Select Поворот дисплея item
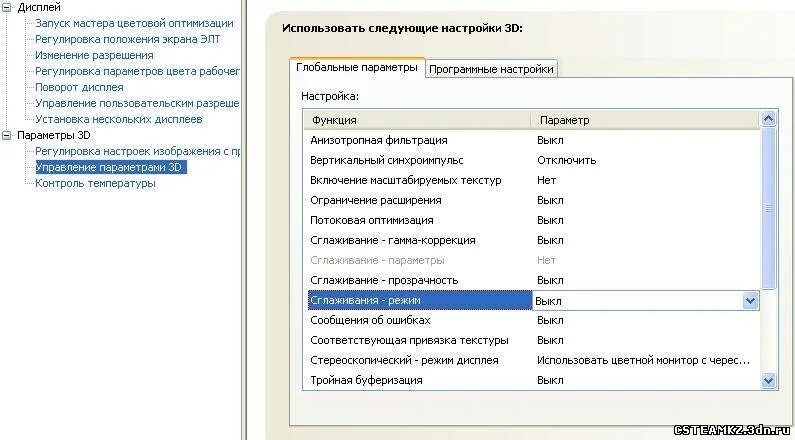This screenshot has width=795, height=440. pyautogui.click(x=79, y=87)
